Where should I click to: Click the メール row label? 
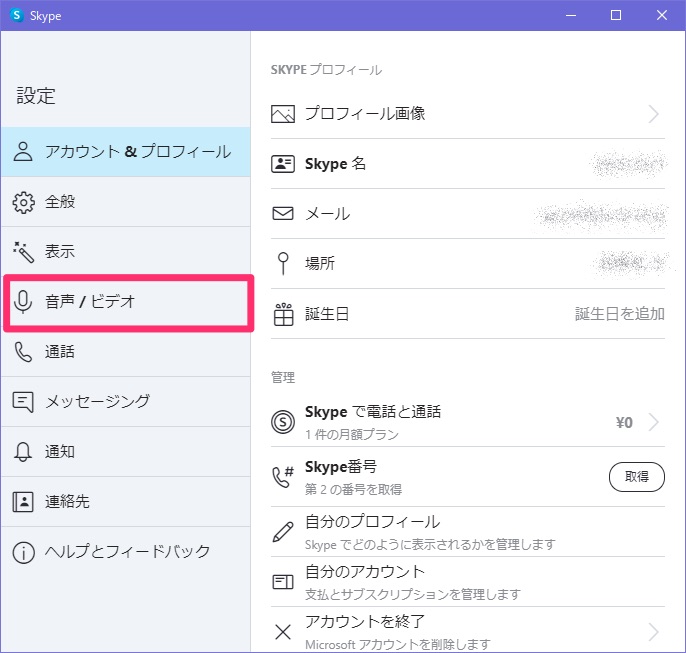[x=328, y=214]
